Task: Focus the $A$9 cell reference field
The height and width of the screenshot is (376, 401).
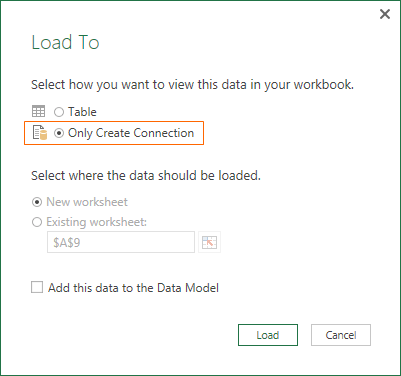Action: tap(121, 242)
